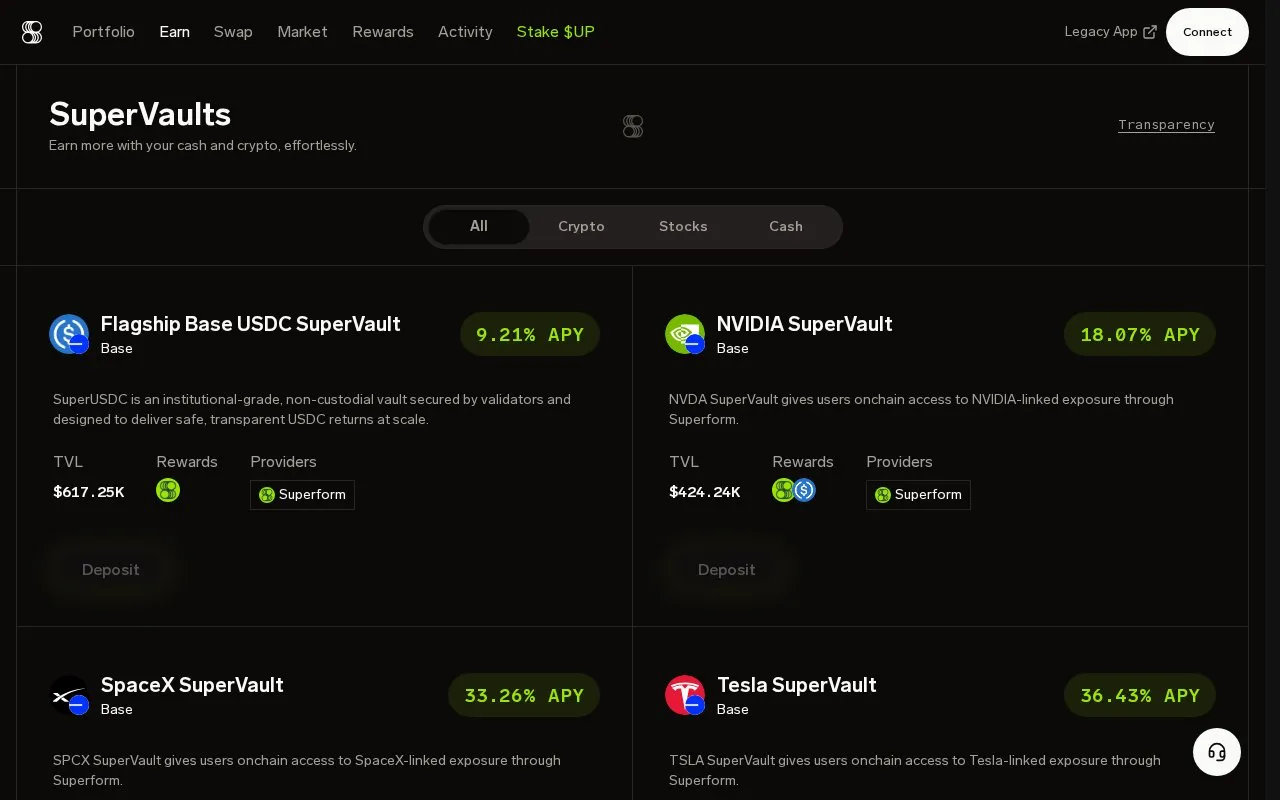Screen dimensions: 1280x800
Task: Click Superform provider icon in NVIDIA card
Action: tap(883, 495)
